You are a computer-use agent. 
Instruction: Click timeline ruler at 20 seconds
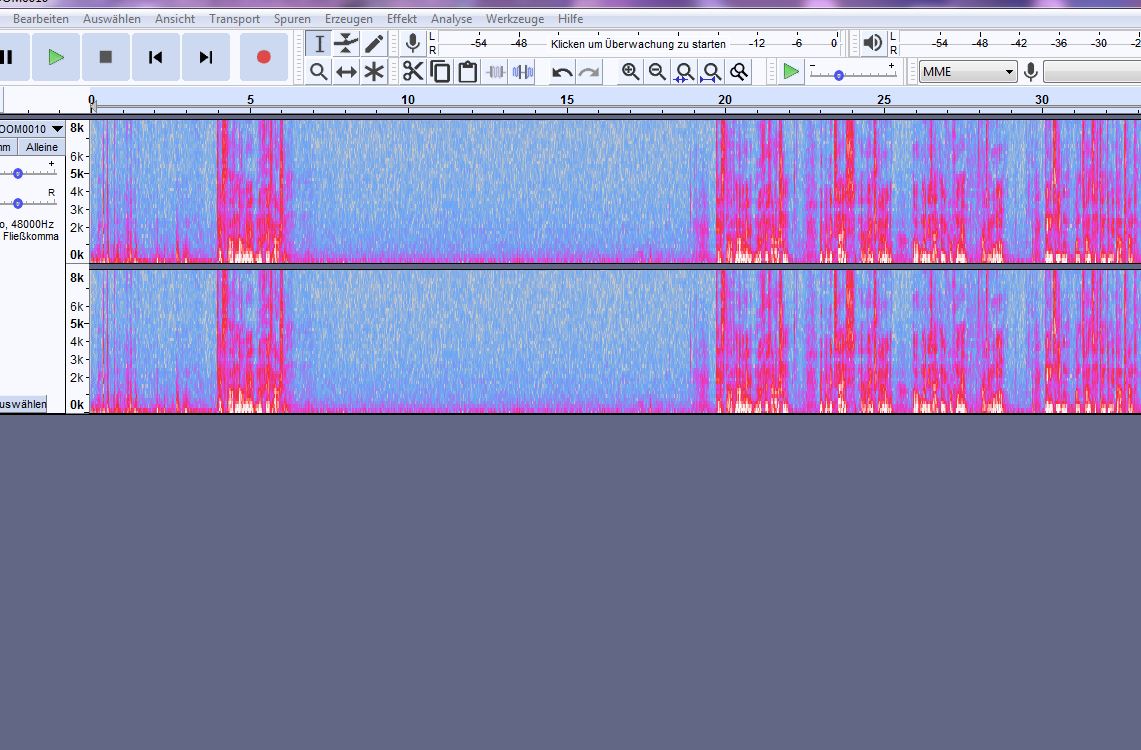click(x=725, y=100)
